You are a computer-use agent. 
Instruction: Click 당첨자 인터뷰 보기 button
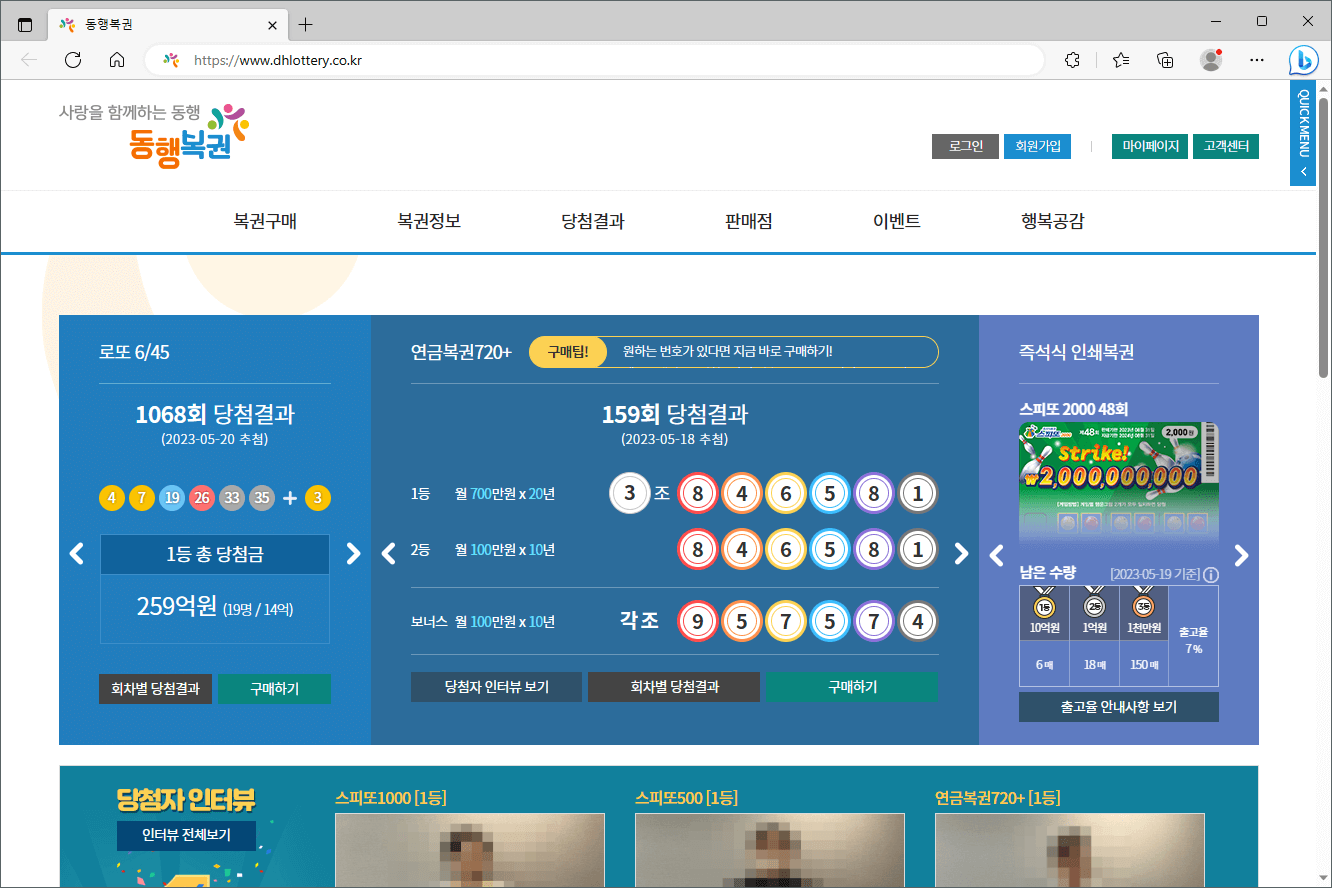click(x=496, y=687)
